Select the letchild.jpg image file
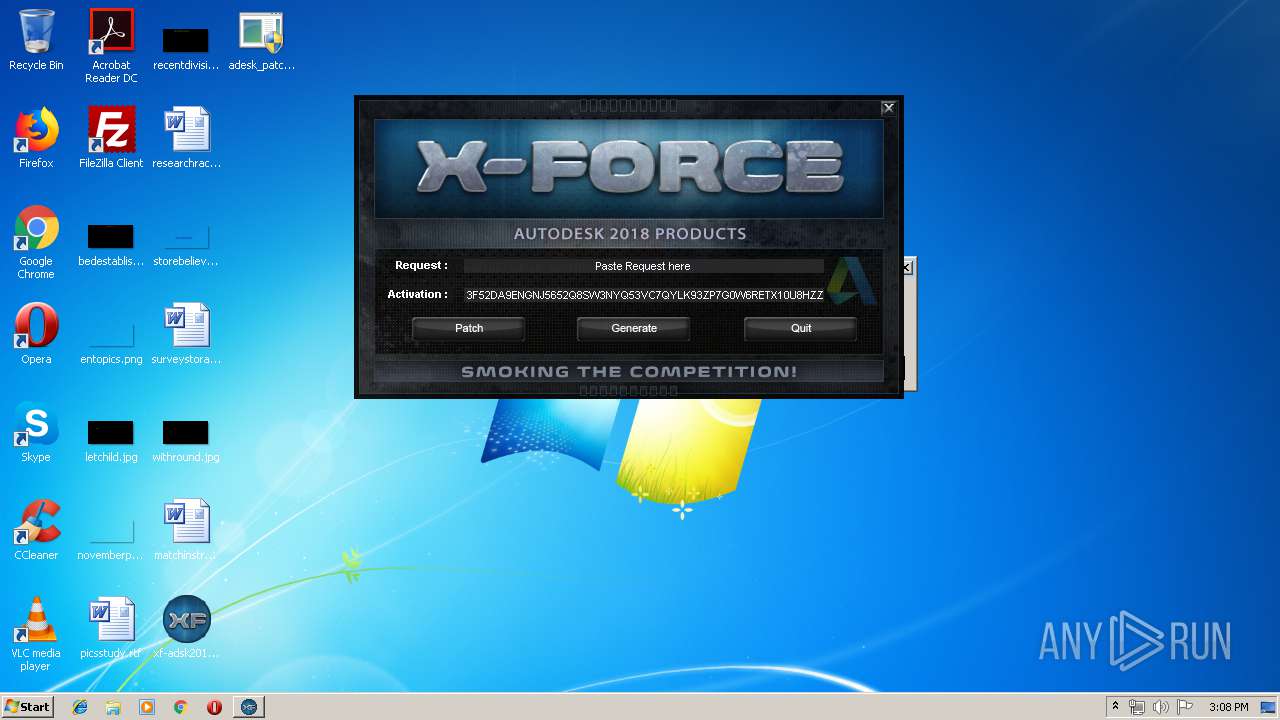 111,442
